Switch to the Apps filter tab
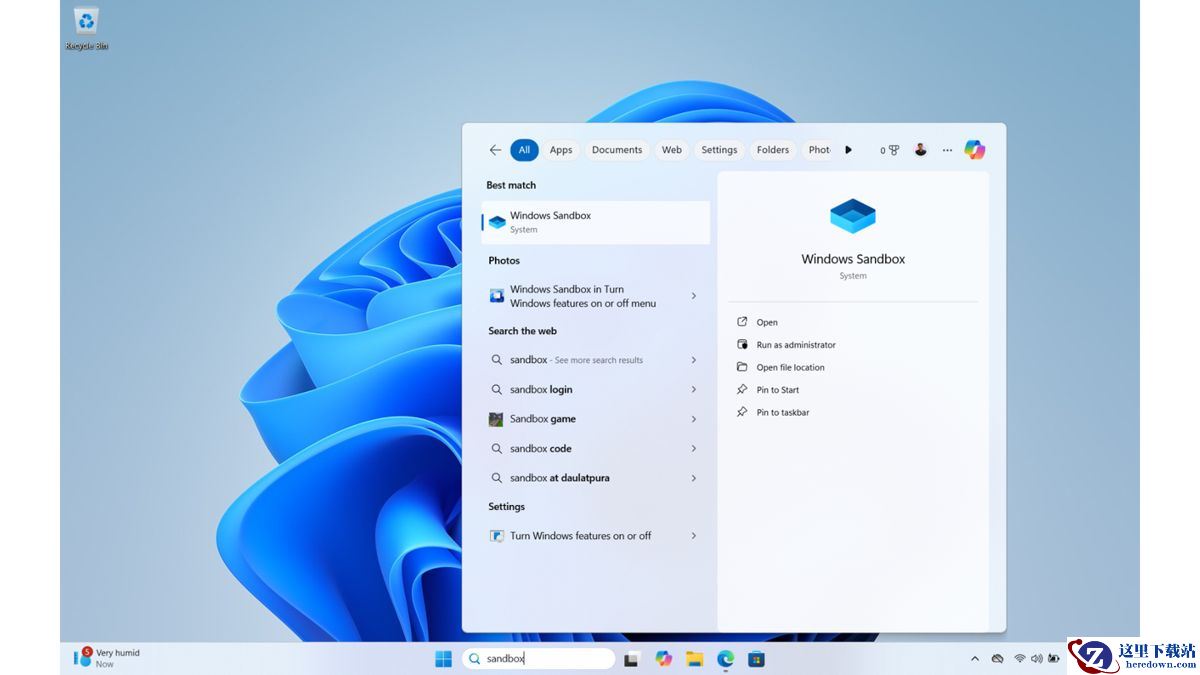Viewport: 1200px width, 675px height. [561, 150]
